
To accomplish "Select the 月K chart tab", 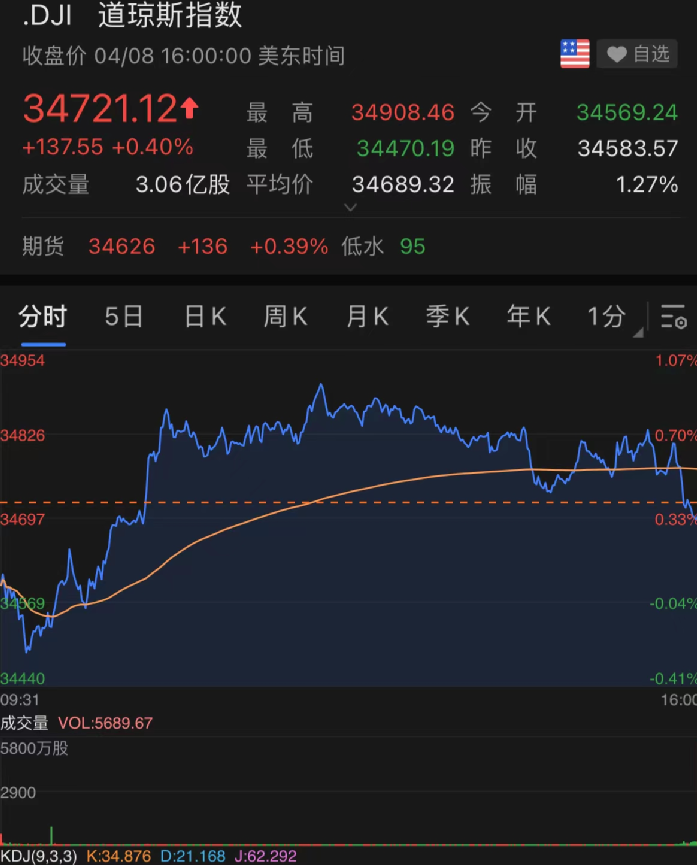I will pyautogui.click(x=366, y=317).
